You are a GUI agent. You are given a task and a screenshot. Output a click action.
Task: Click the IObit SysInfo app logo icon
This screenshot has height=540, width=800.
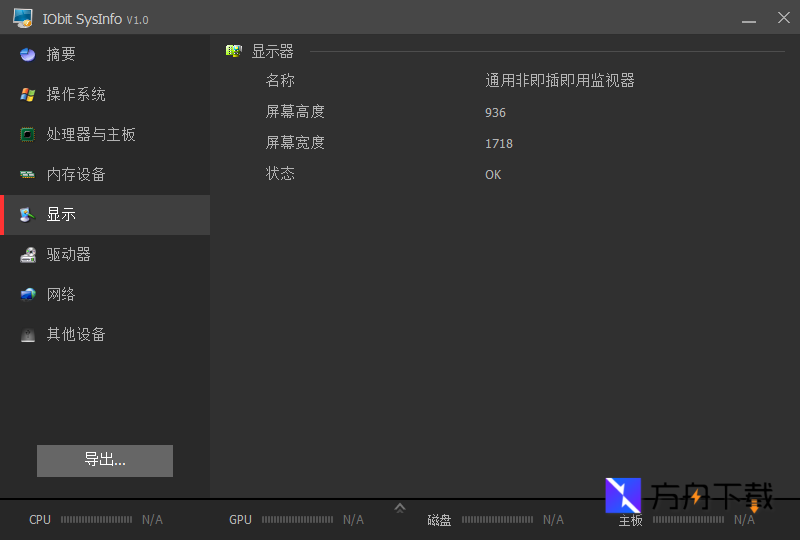tap(23, 18)
